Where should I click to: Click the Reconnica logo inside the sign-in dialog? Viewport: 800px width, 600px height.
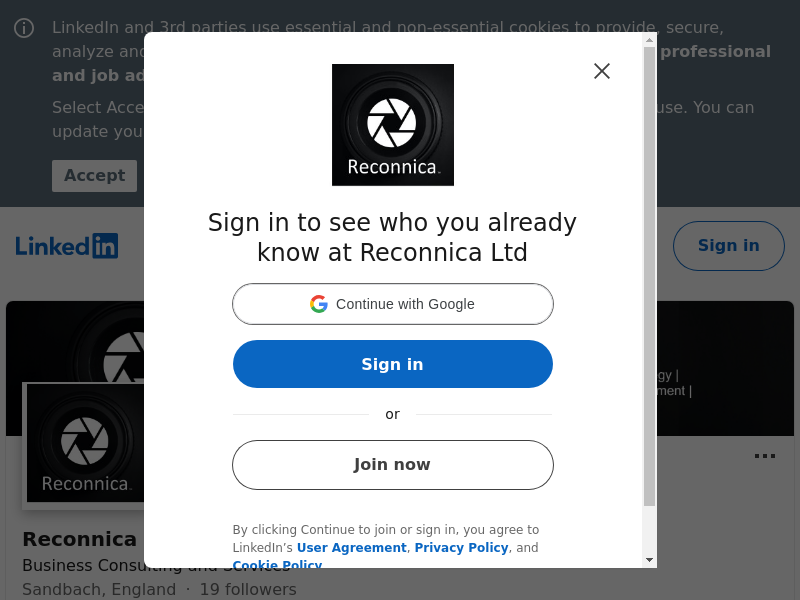[392, 125]
